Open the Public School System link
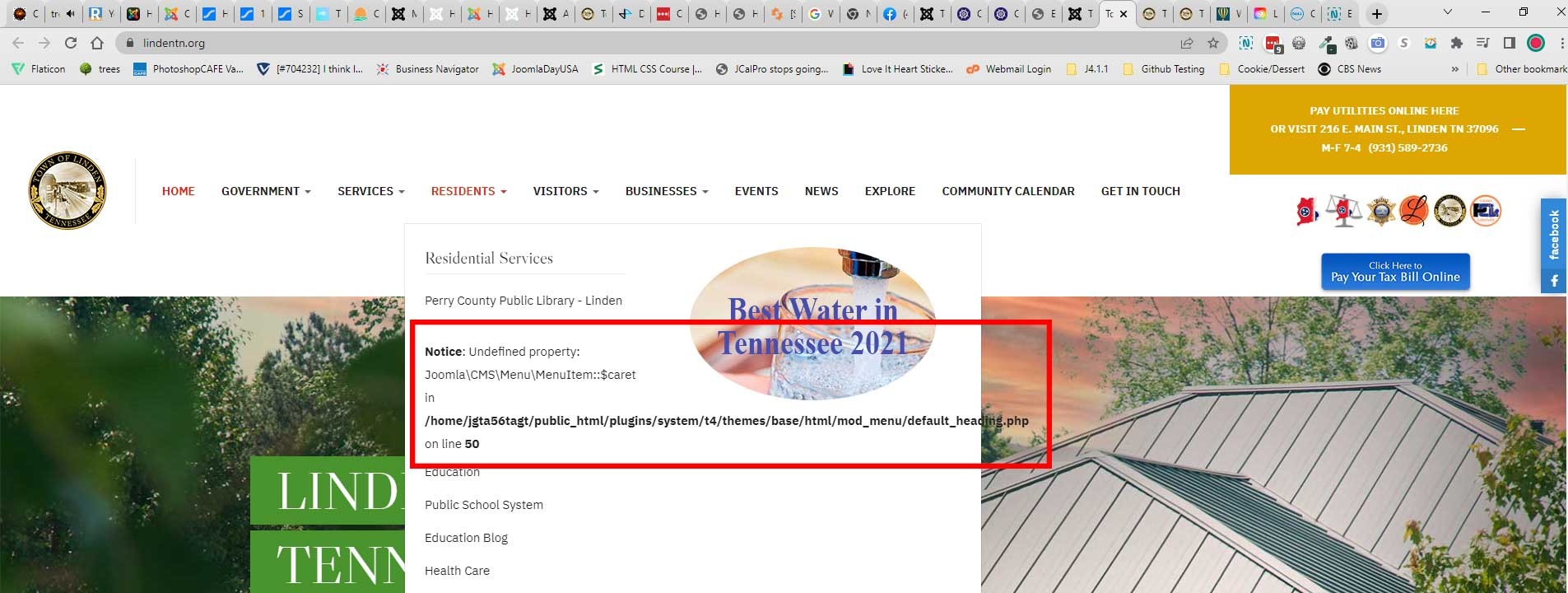 pos(483,505)
